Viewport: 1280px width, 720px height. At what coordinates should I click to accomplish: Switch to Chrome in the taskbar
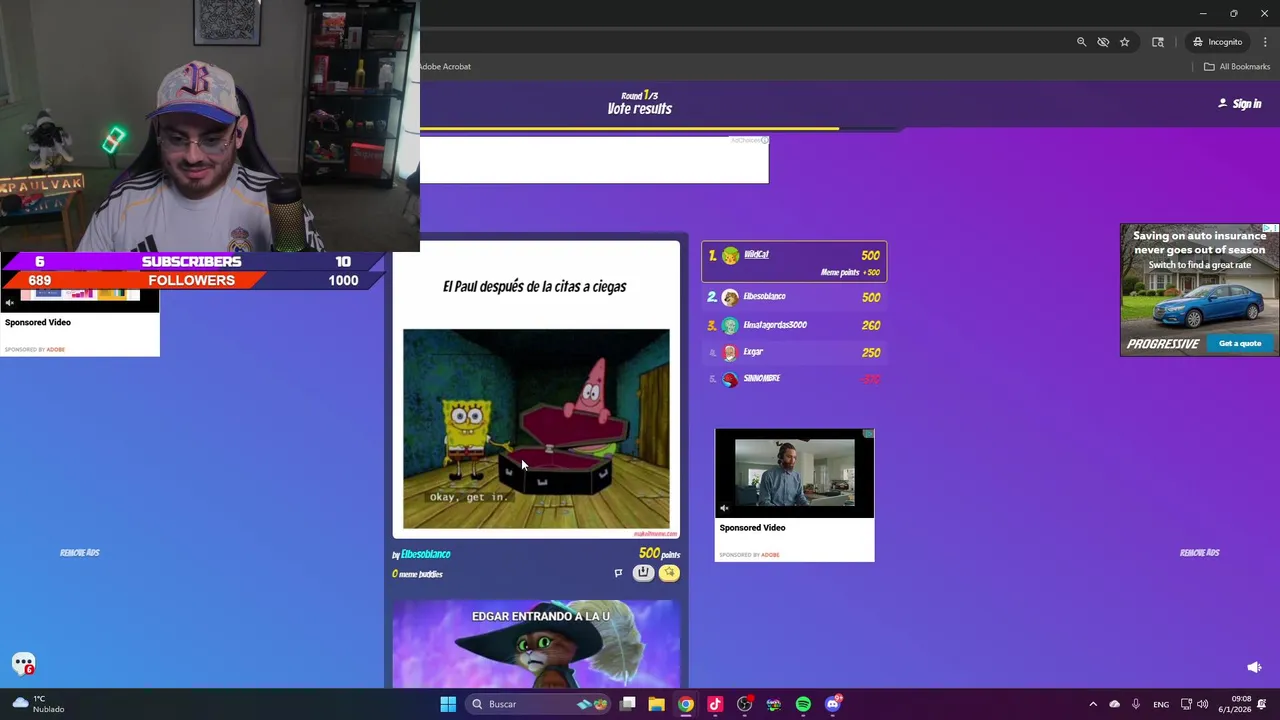click(x=686, y=704)
